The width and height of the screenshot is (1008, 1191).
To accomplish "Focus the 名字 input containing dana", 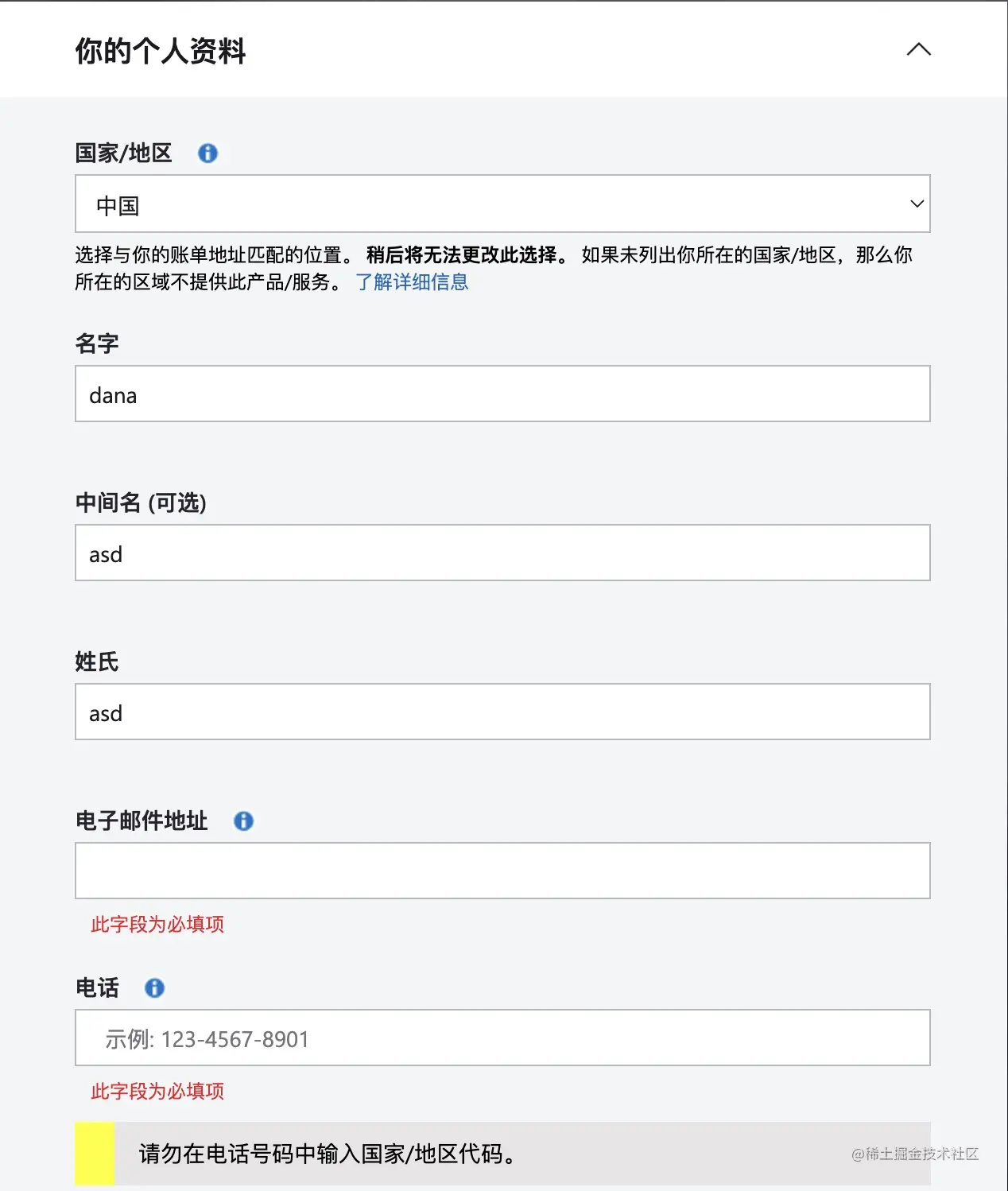I will tap(501, 394).
